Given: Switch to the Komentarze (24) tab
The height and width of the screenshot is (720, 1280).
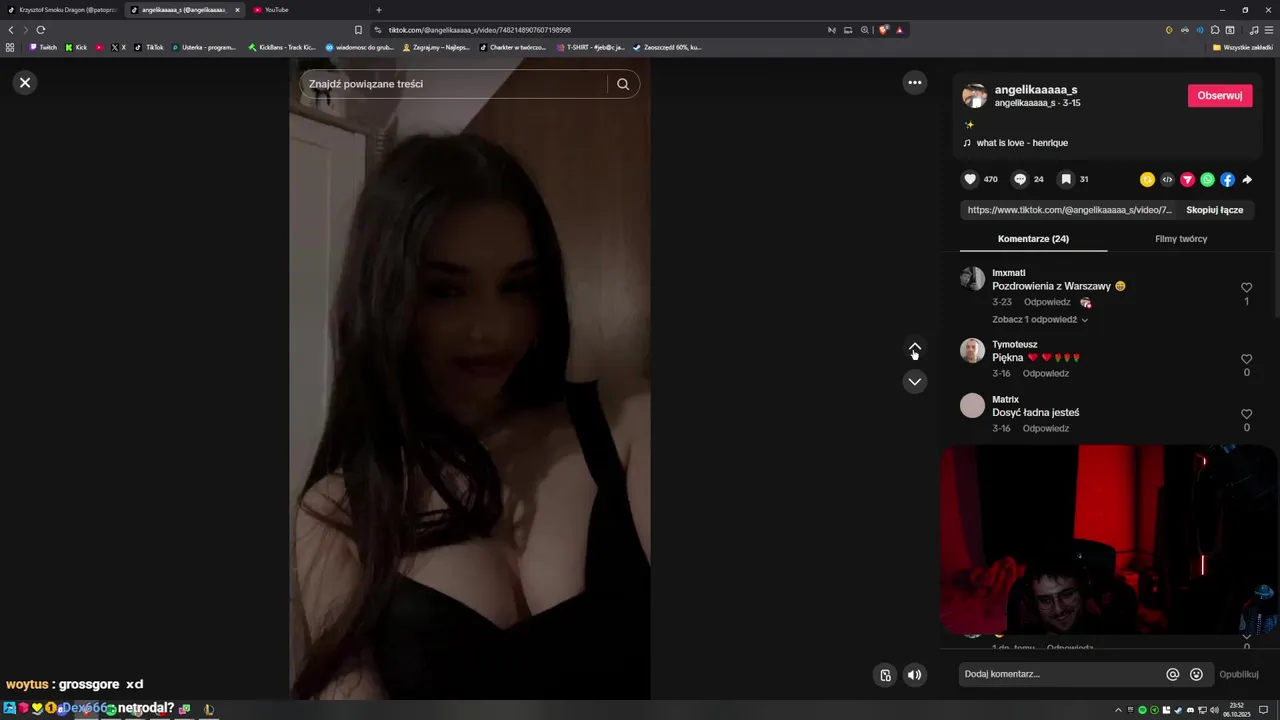Looking at the screenshot, I should [1033, 239].
